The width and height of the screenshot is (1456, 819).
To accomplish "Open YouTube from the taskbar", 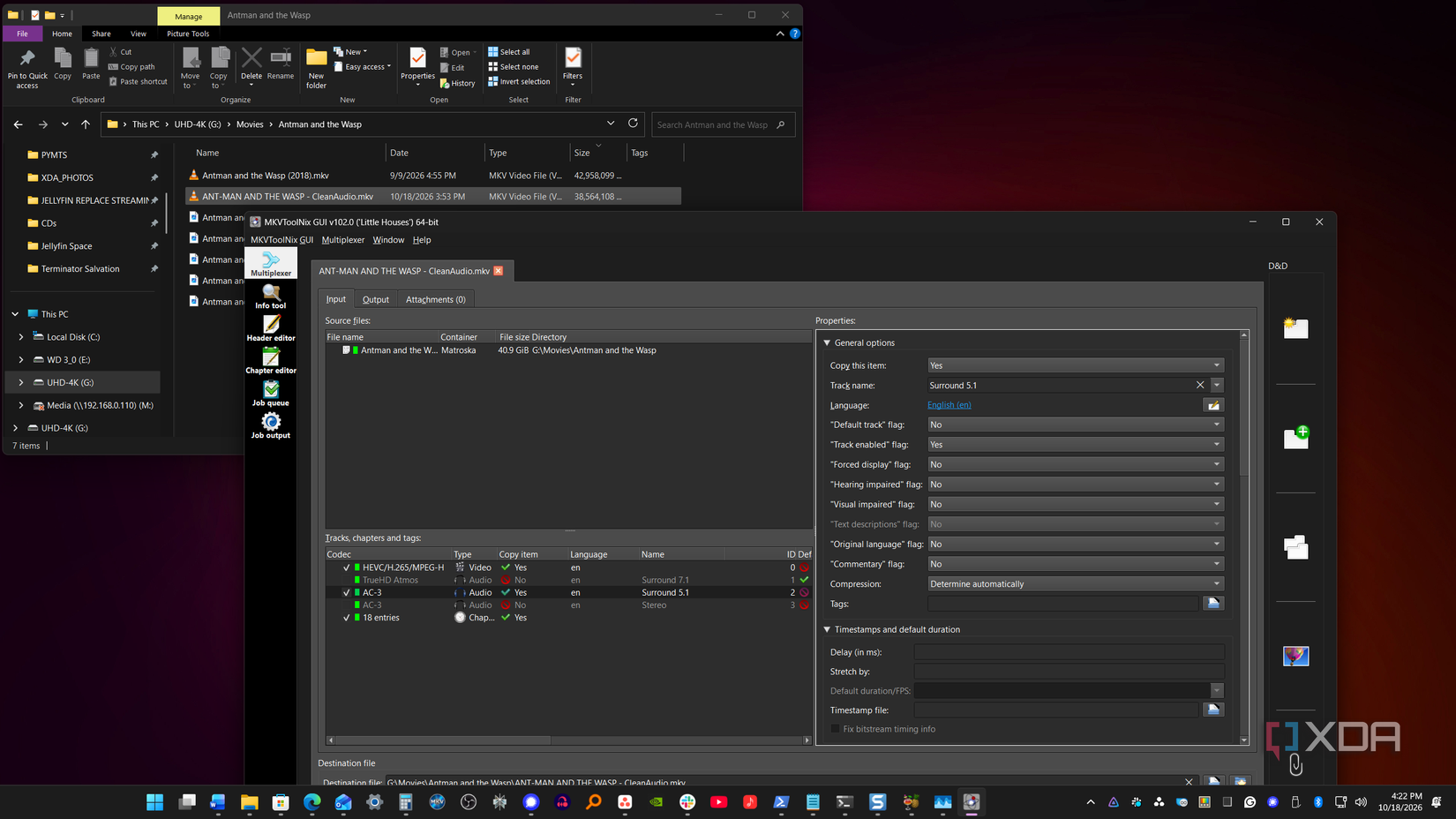I will [718, 801].
